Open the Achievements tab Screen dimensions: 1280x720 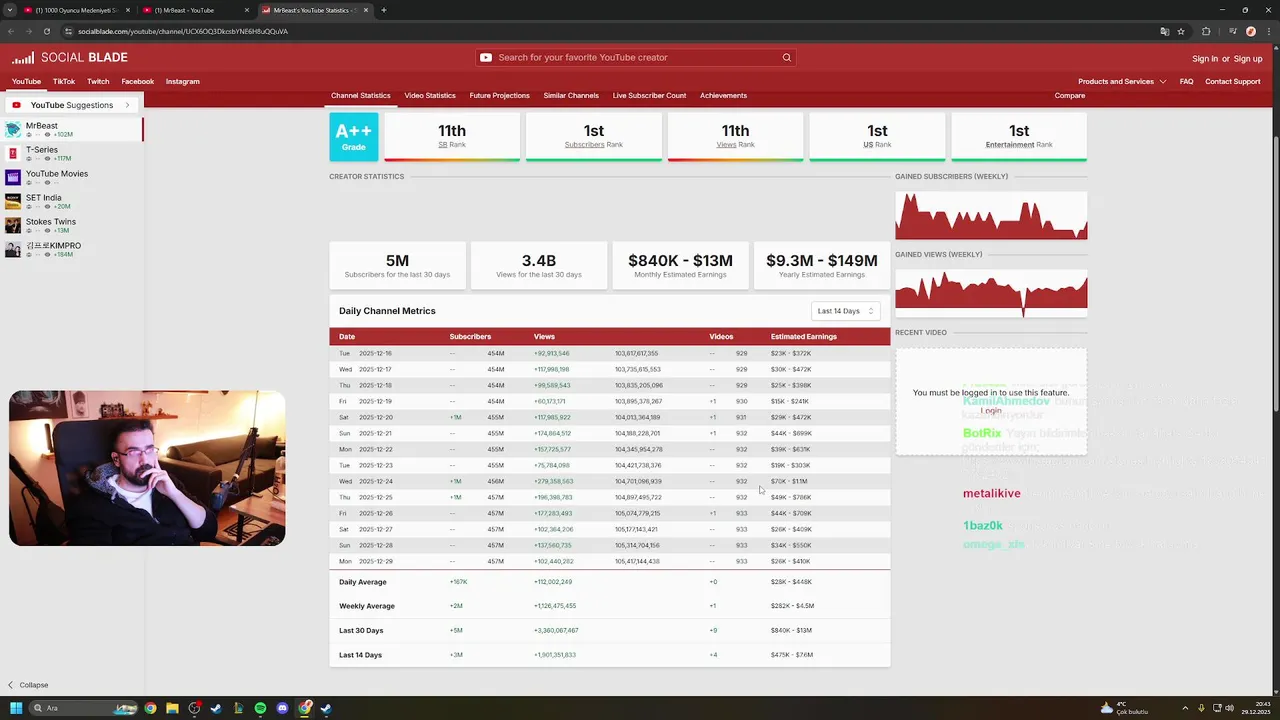pos(723,95)
